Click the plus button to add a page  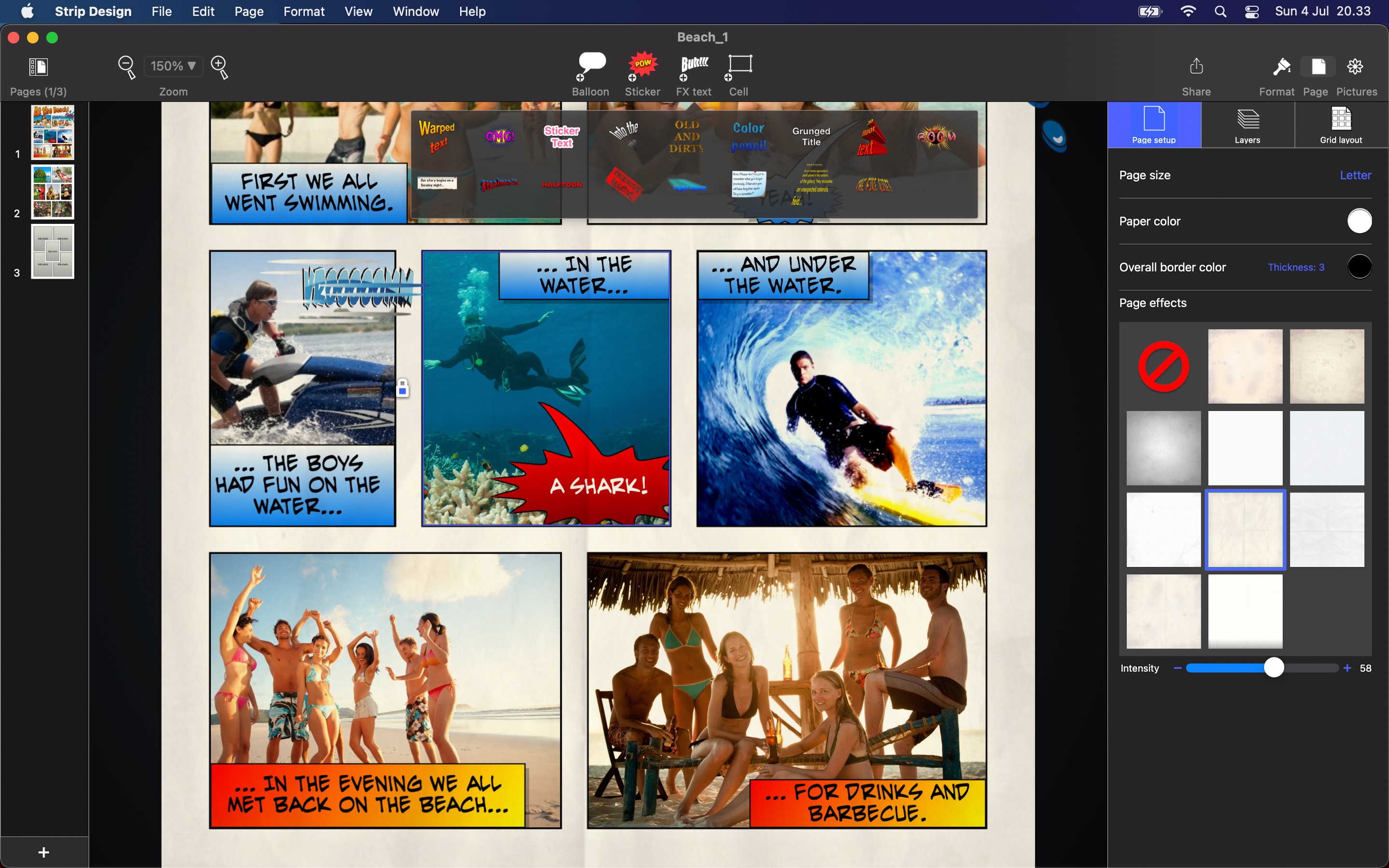point(43,852)
